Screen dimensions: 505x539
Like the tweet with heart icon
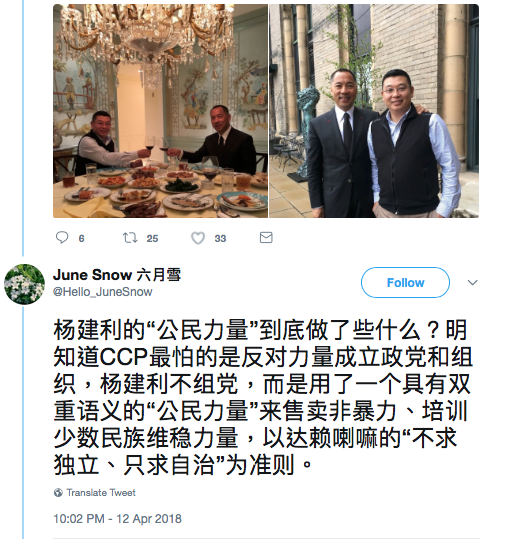(198, 238)
